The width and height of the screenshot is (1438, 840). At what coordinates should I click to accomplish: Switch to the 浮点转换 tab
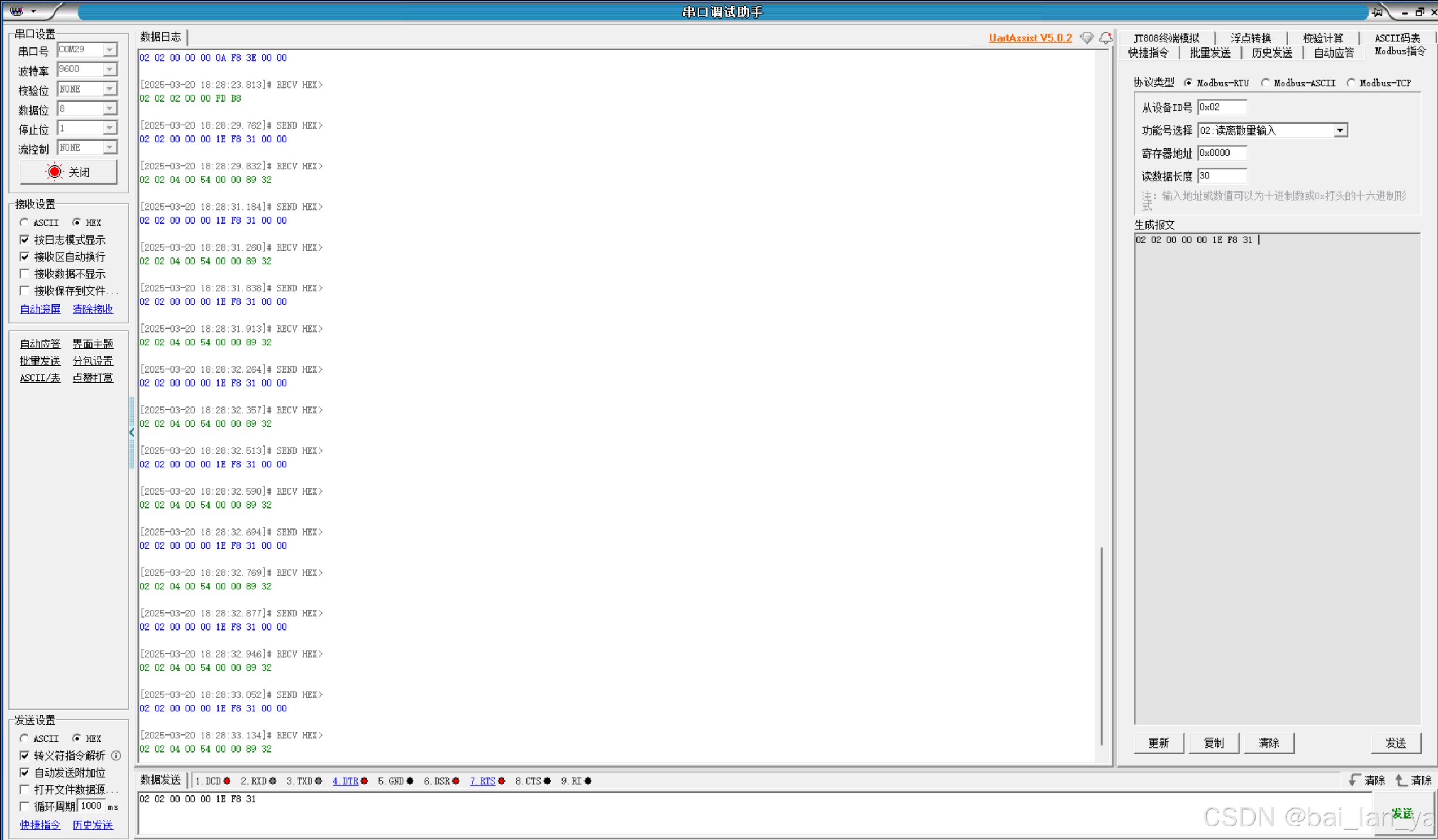[x=1250, y=38]
